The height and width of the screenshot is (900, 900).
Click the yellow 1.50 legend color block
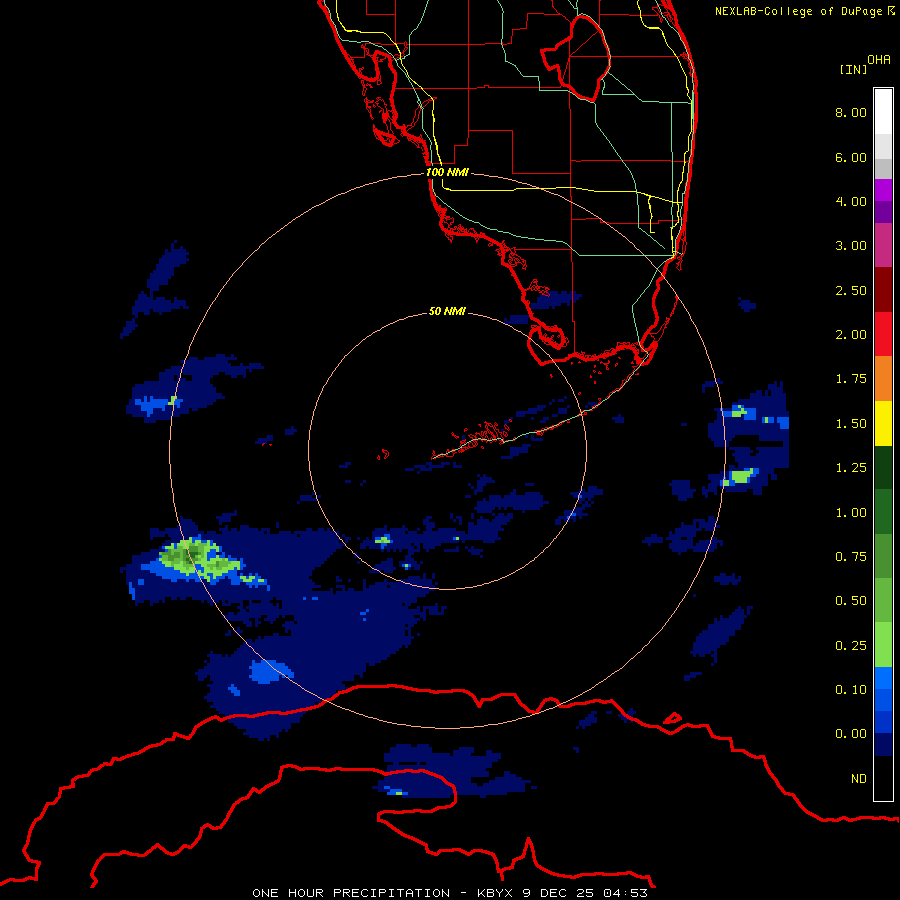[883, 424]
